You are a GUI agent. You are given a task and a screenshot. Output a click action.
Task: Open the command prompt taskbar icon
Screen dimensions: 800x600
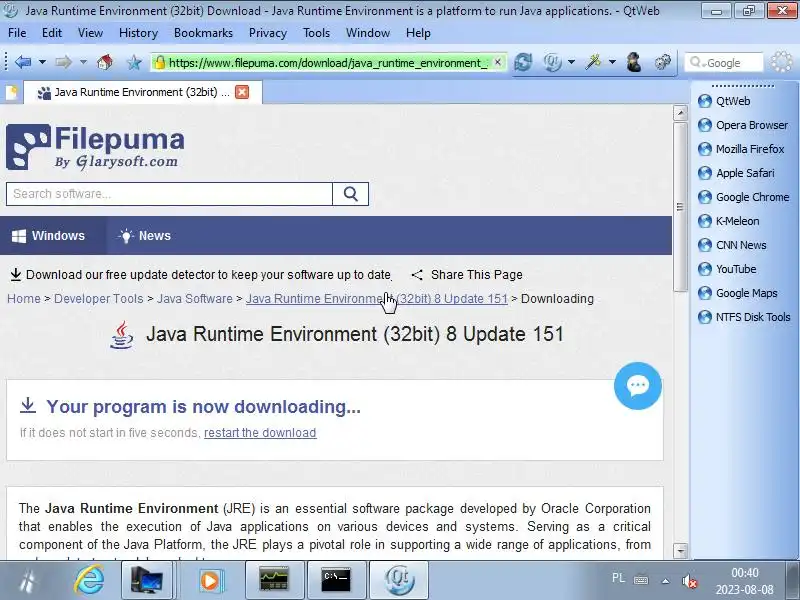pos(336,580)
